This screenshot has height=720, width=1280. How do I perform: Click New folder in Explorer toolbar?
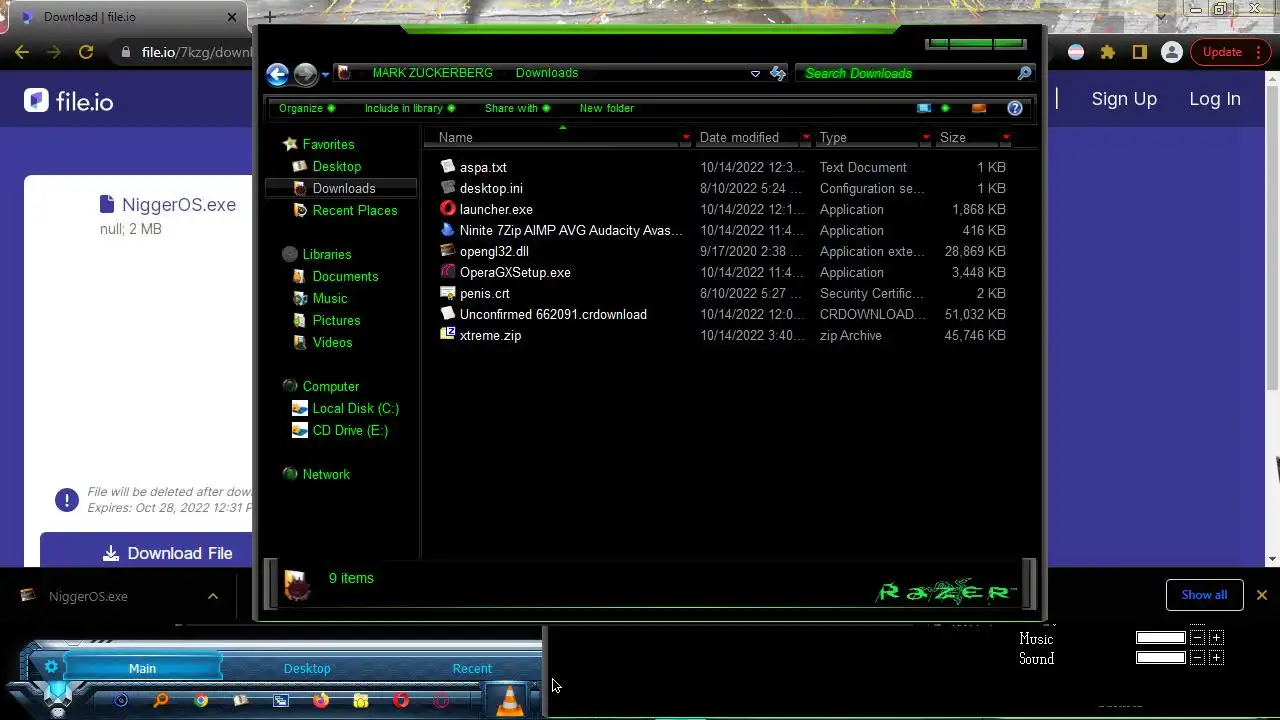(x=607, y=108)
